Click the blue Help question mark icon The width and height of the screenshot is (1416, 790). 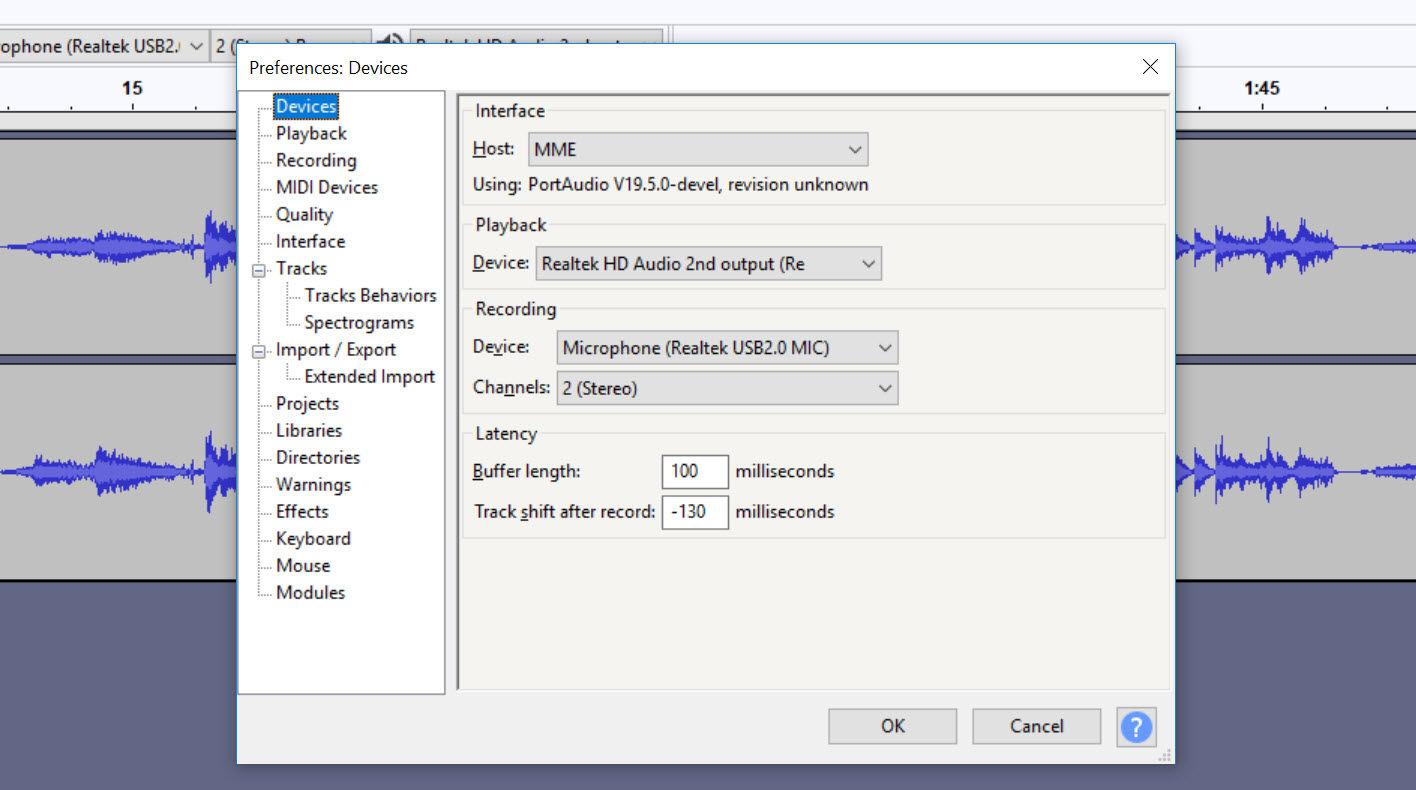[x=1136, y=727]
